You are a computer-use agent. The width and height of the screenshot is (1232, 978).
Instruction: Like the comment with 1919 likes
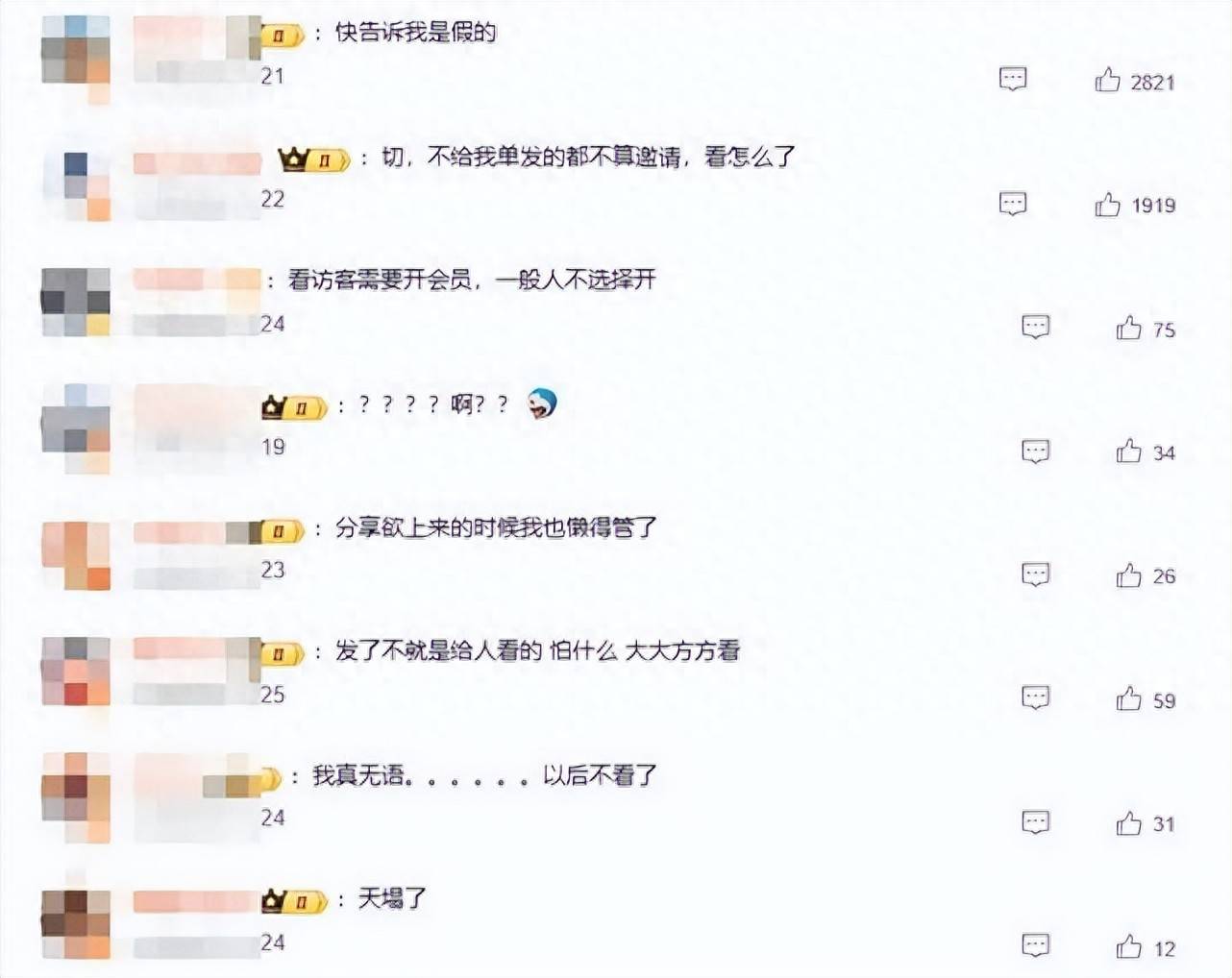pos(1107,204)
